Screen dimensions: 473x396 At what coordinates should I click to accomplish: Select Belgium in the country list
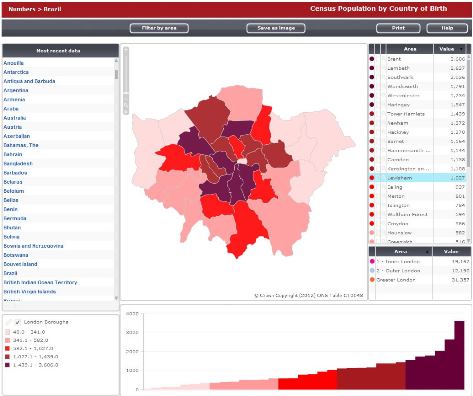14,191
